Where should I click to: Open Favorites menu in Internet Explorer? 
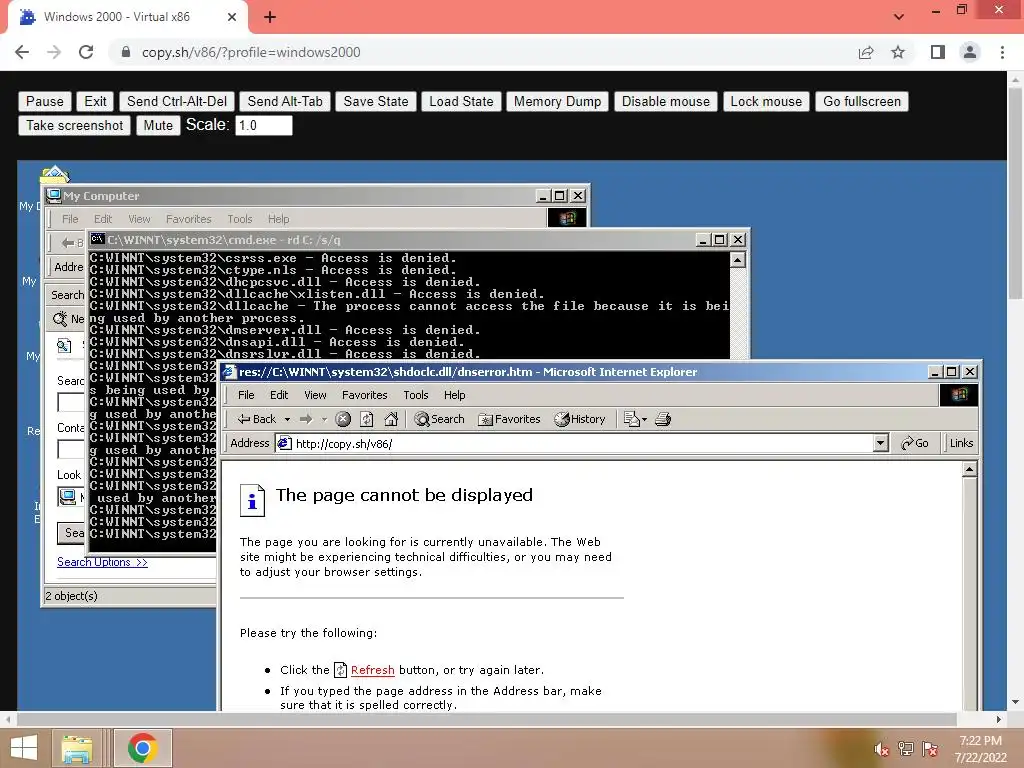click(364, 395)
